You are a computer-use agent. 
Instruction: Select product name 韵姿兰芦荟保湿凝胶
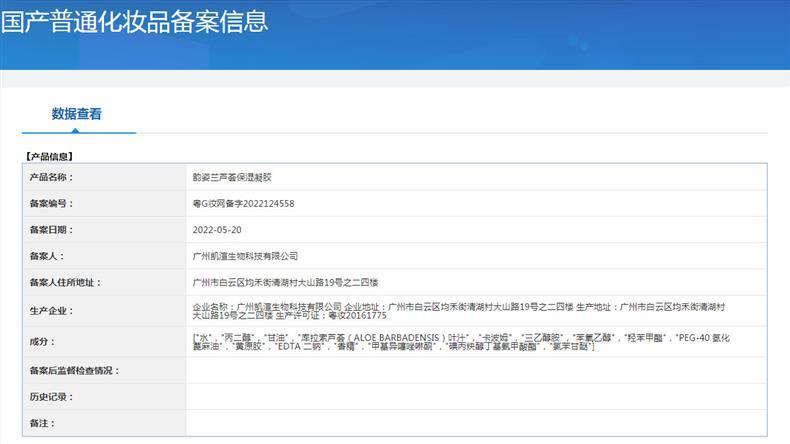(x=232, y=177)
